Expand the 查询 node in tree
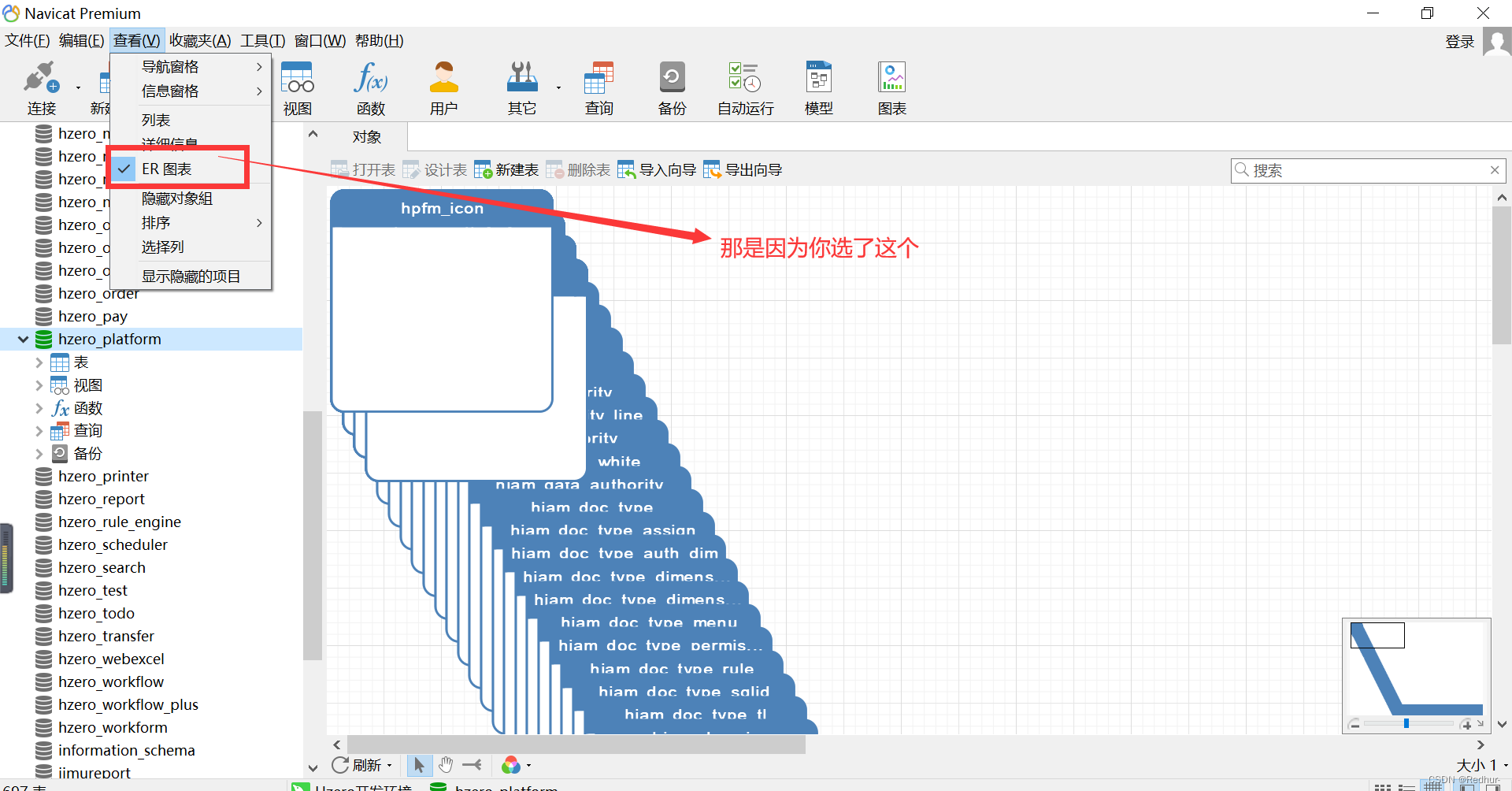 tap(39, 431)
